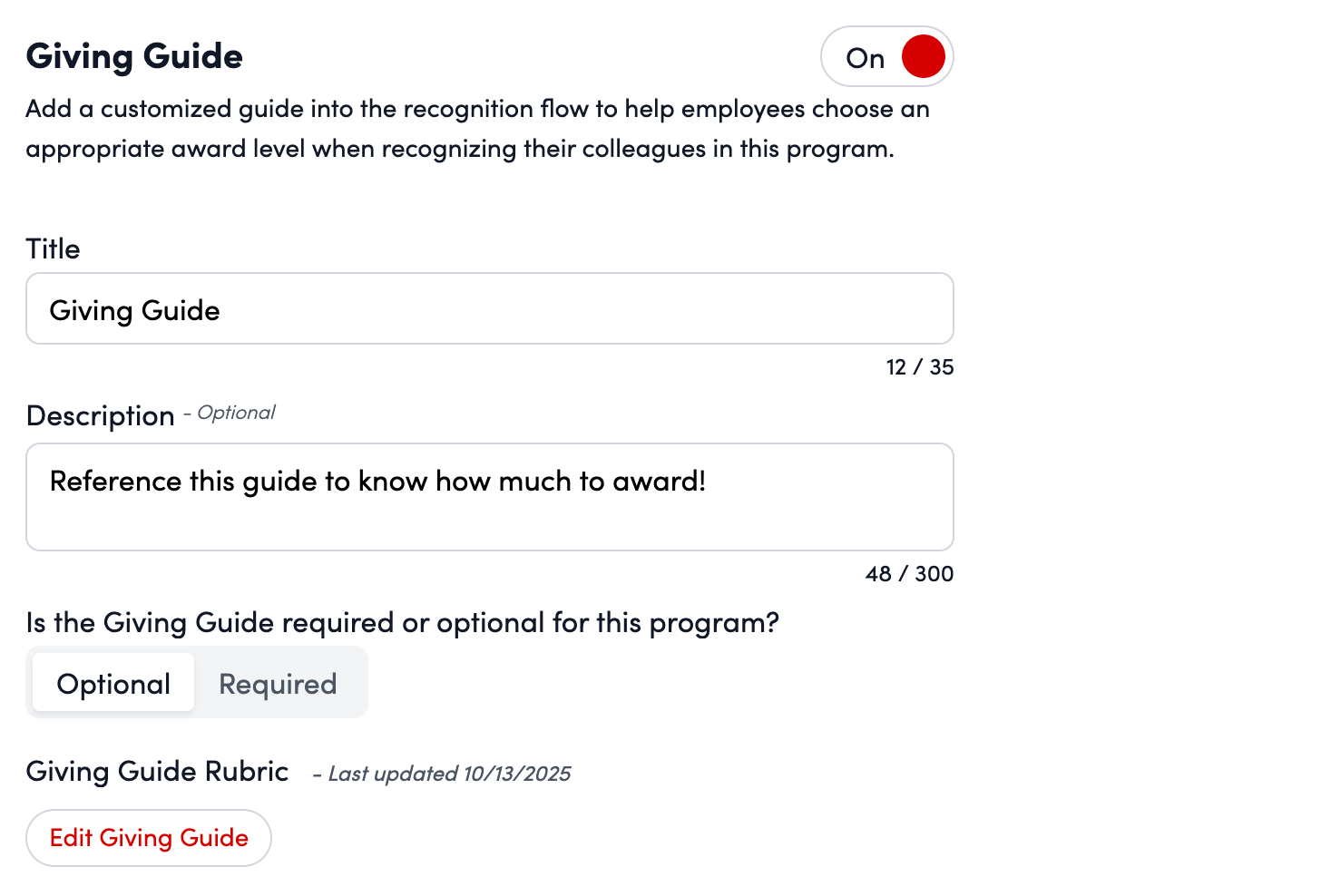Focus the Title input field
Viewport: 1321px width, 896px height.
point(490,309)
